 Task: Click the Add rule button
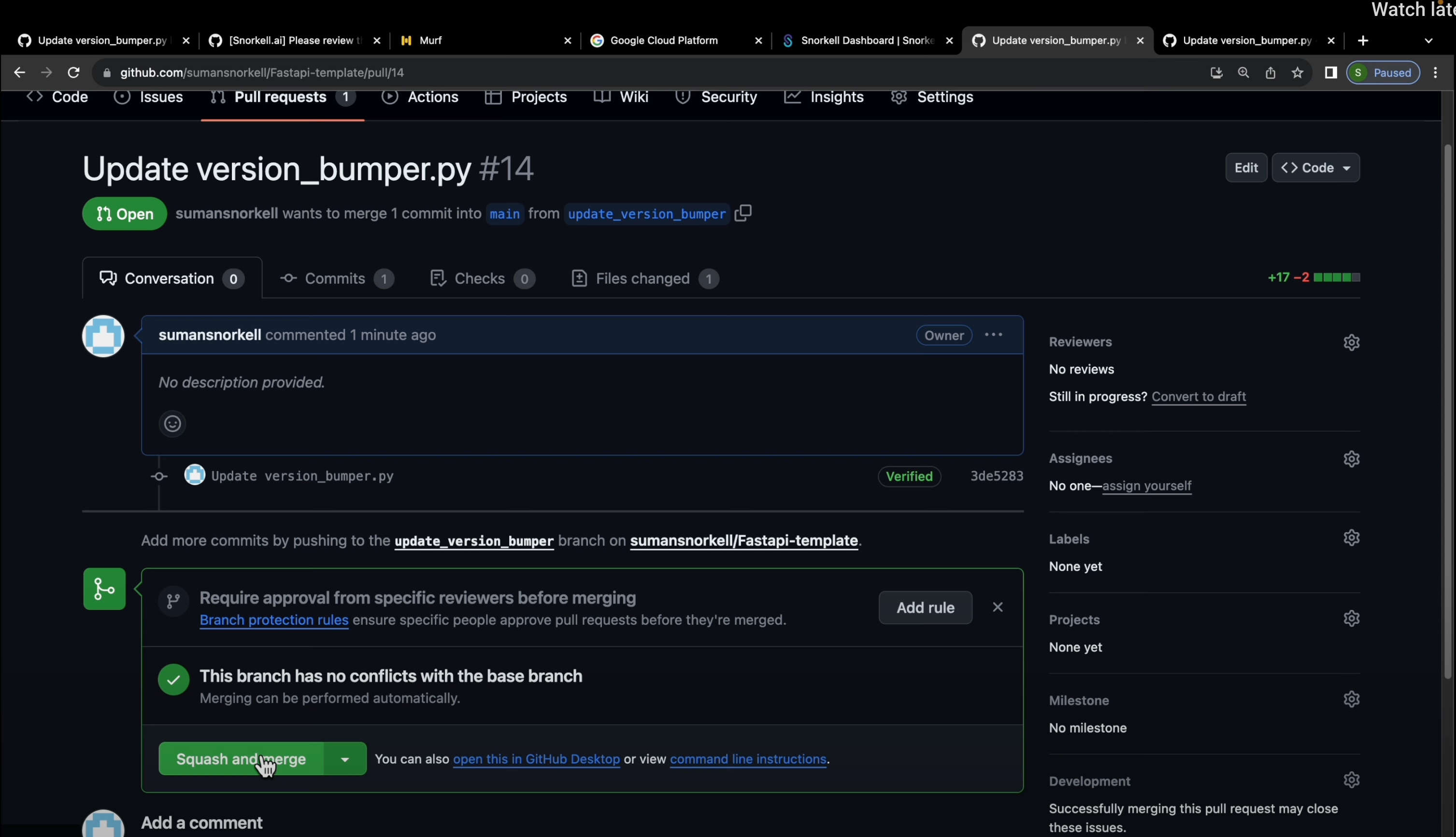(x=925, y=607)
